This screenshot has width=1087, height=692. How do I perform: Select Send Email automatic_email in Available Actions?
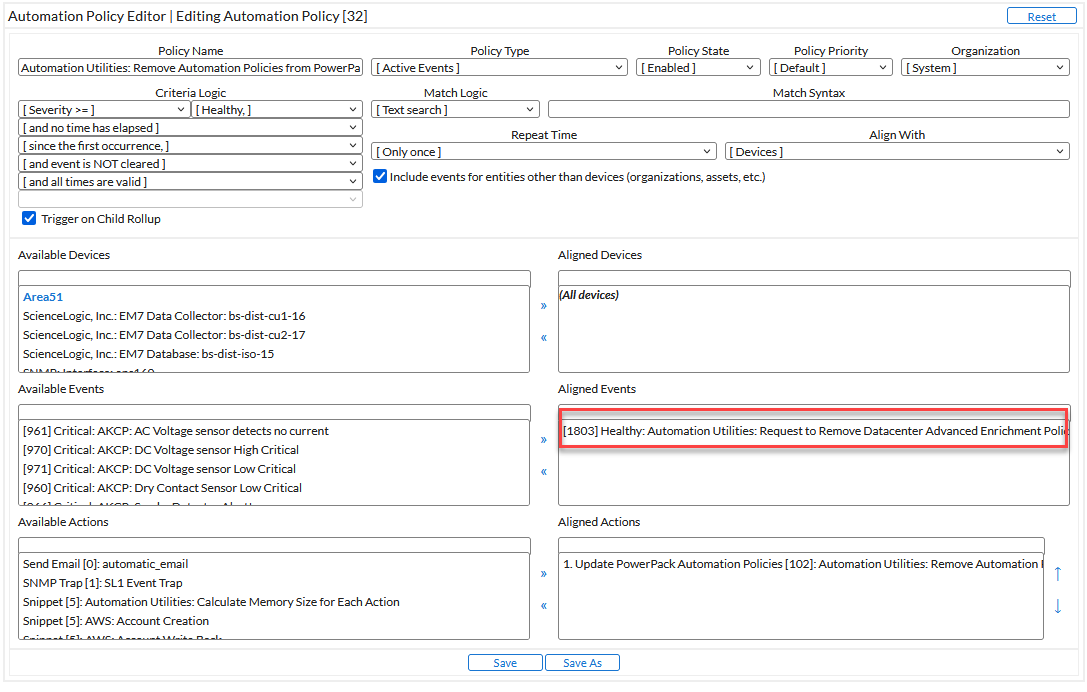click(x=105, y=564)
